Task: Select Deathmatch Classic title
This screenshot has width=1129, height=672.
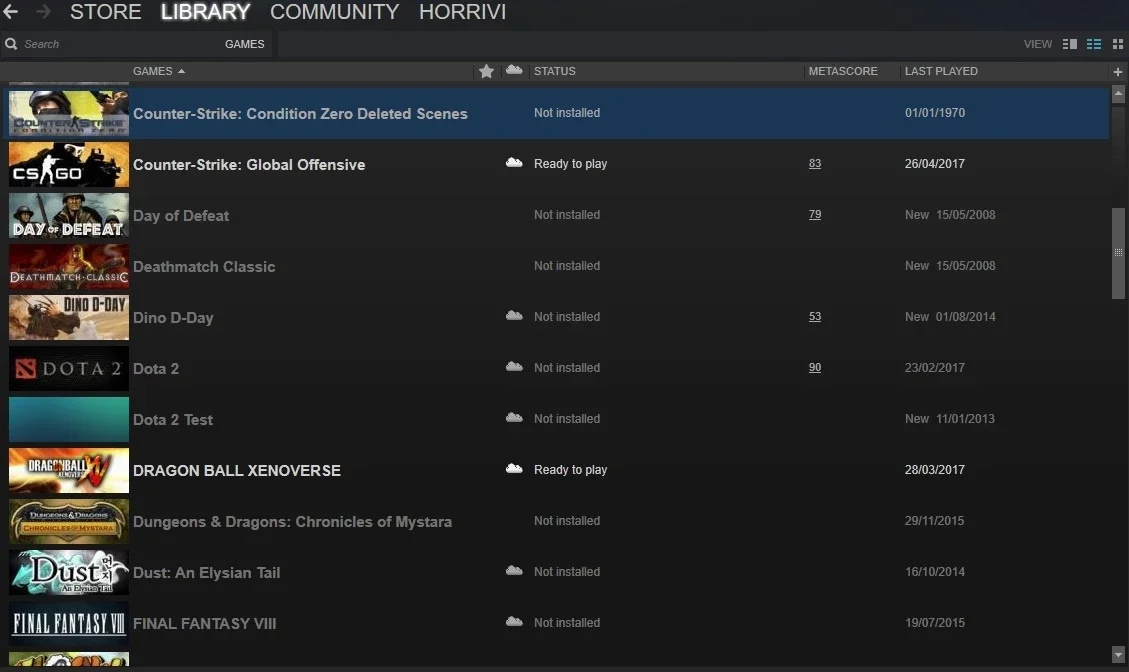Action: pyautogui.click(x=204, y=266)
